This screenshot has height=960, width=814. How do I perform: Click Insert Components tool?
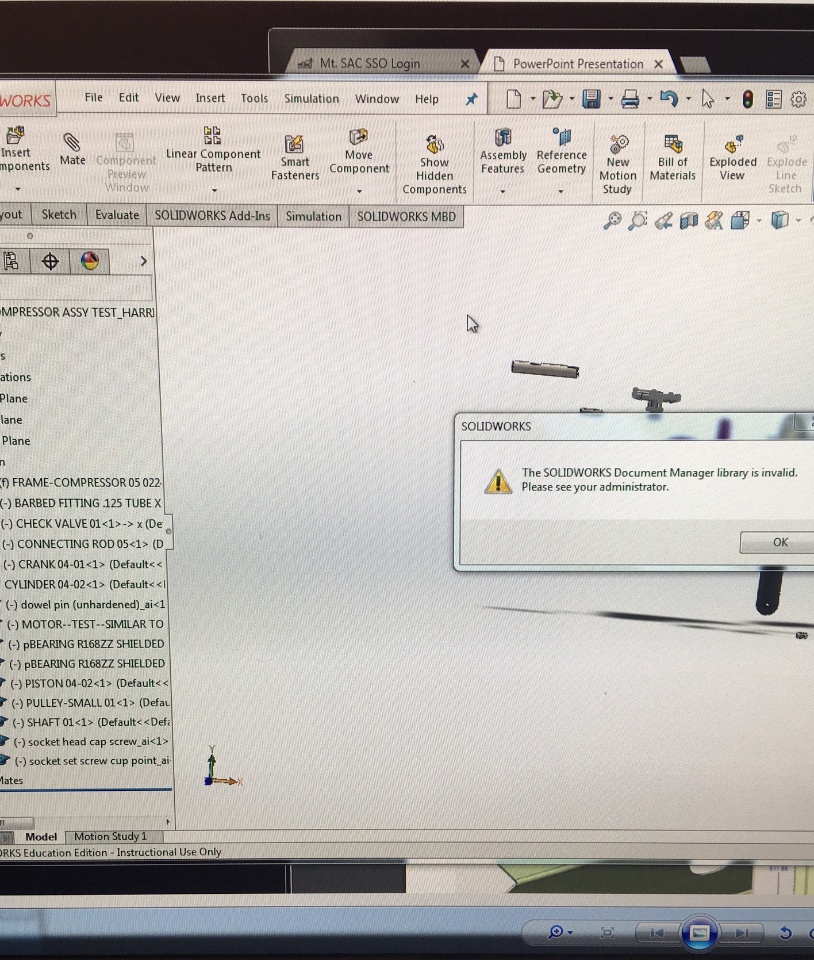point(18,150)
